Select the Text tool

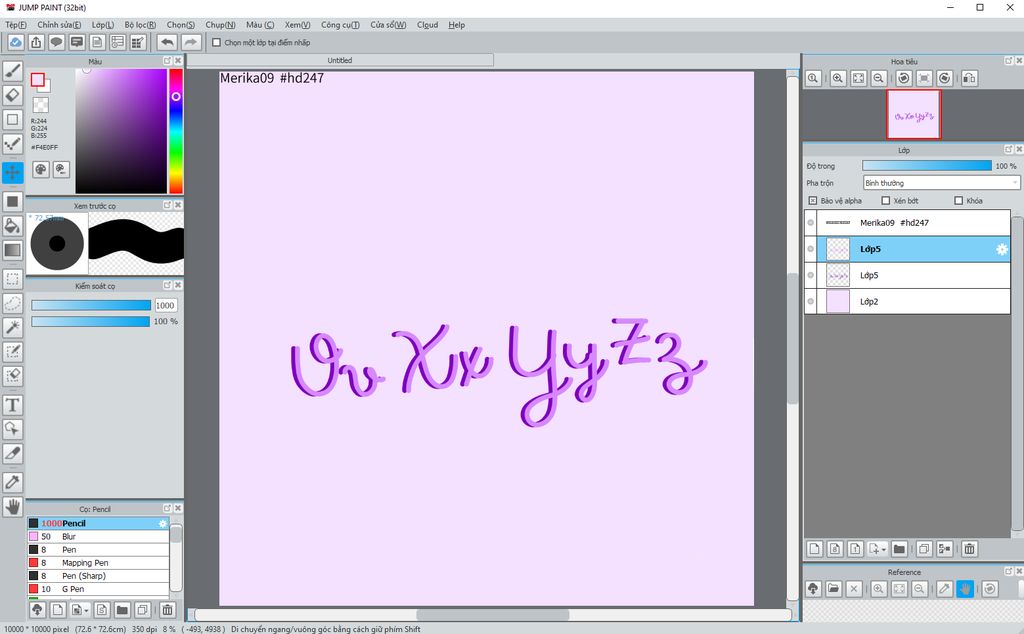click(x=12, y=405)
